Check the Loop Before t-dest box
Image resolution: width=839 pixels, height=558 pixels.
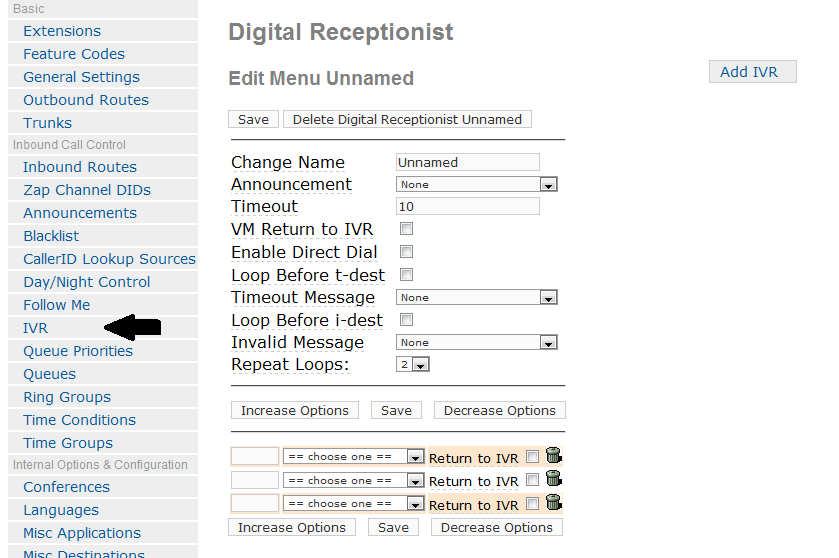[x=407, y=275]
